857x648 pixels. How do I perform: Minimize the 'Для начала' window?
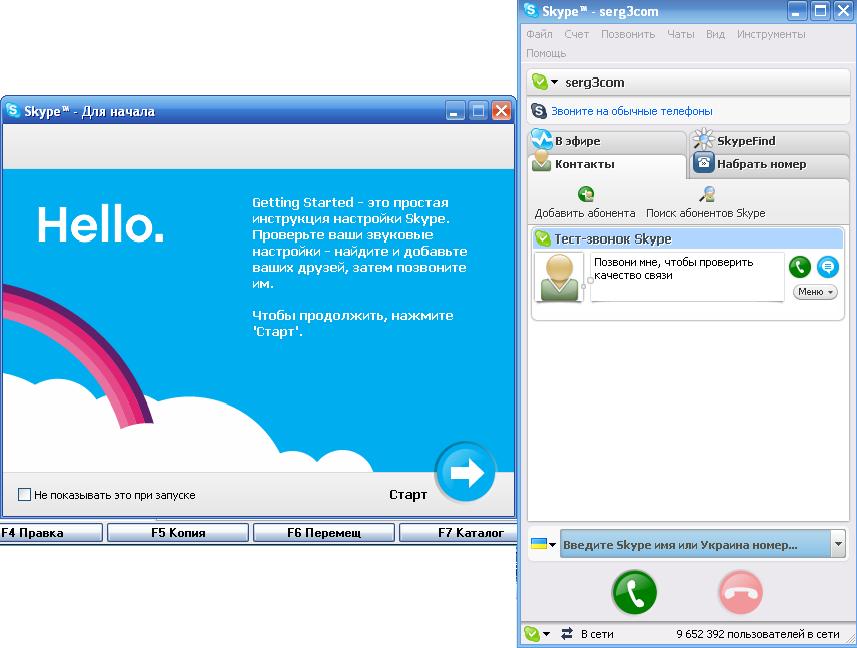[x=454, y=111]
